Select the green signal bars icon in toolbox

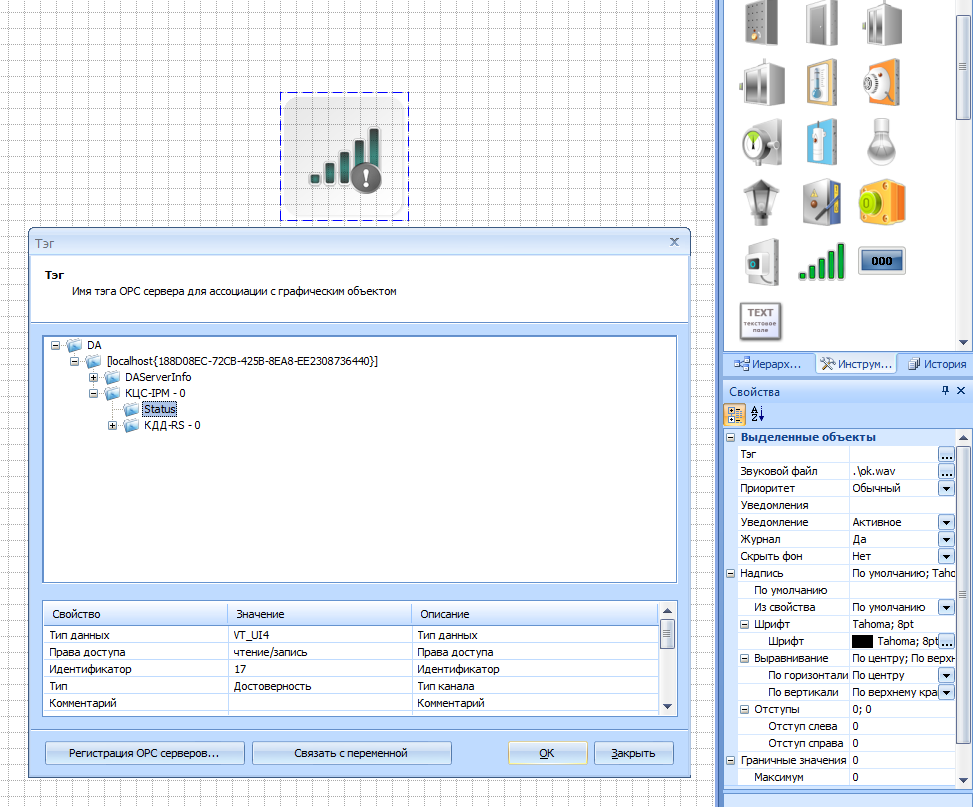[821, 262]
